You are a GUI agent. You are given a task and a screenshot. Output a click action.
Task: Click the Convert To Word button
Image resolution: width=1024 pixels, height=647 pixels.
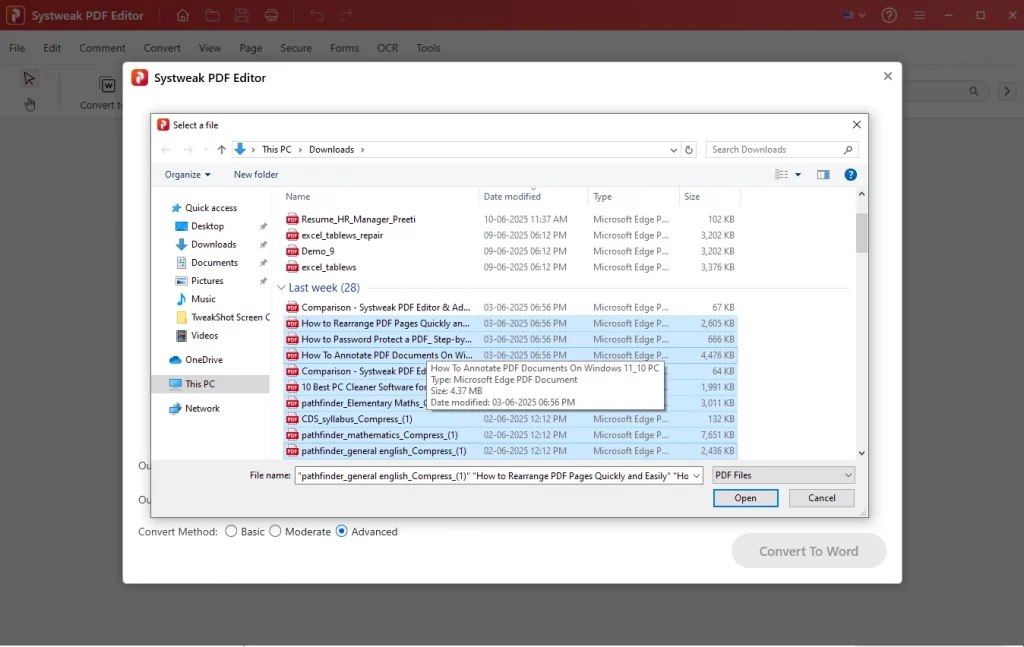[x=808, y=551]
